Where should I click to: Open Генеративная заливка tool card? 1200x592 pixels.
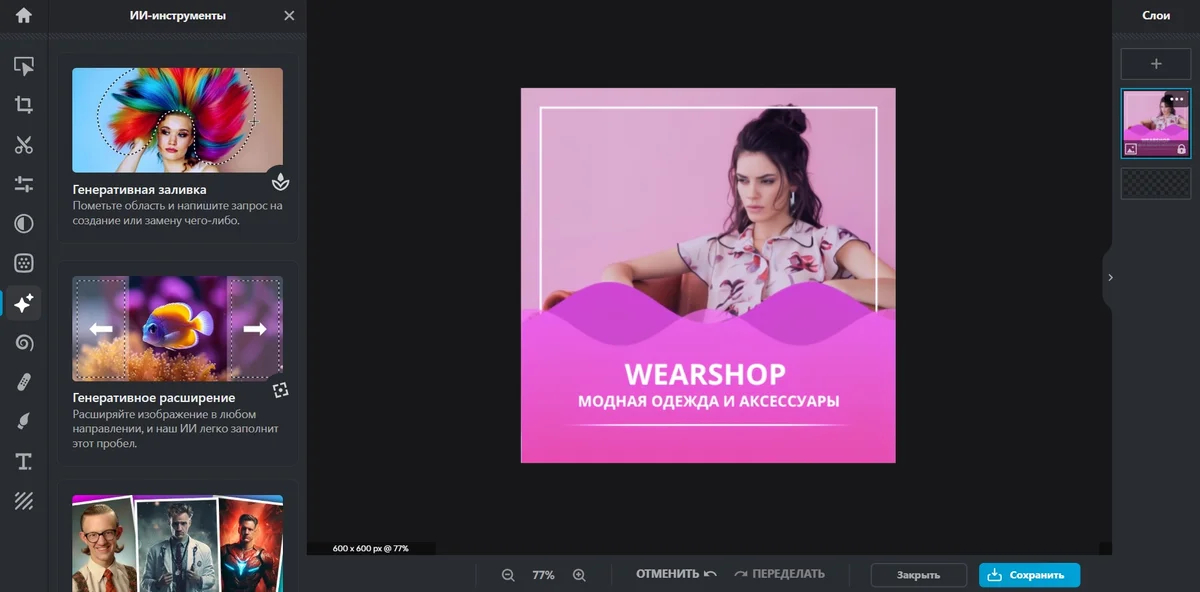(x=178, y=148)
